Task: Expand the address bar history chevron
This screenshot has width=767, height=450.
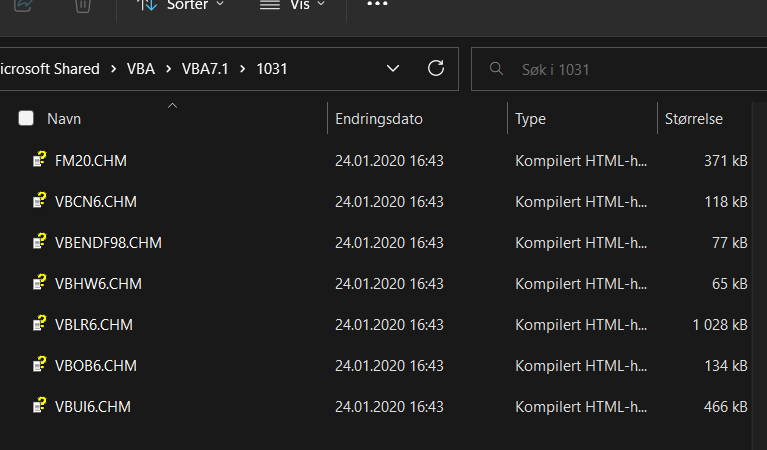Action: pyautogui.click(x=393, y=68)
